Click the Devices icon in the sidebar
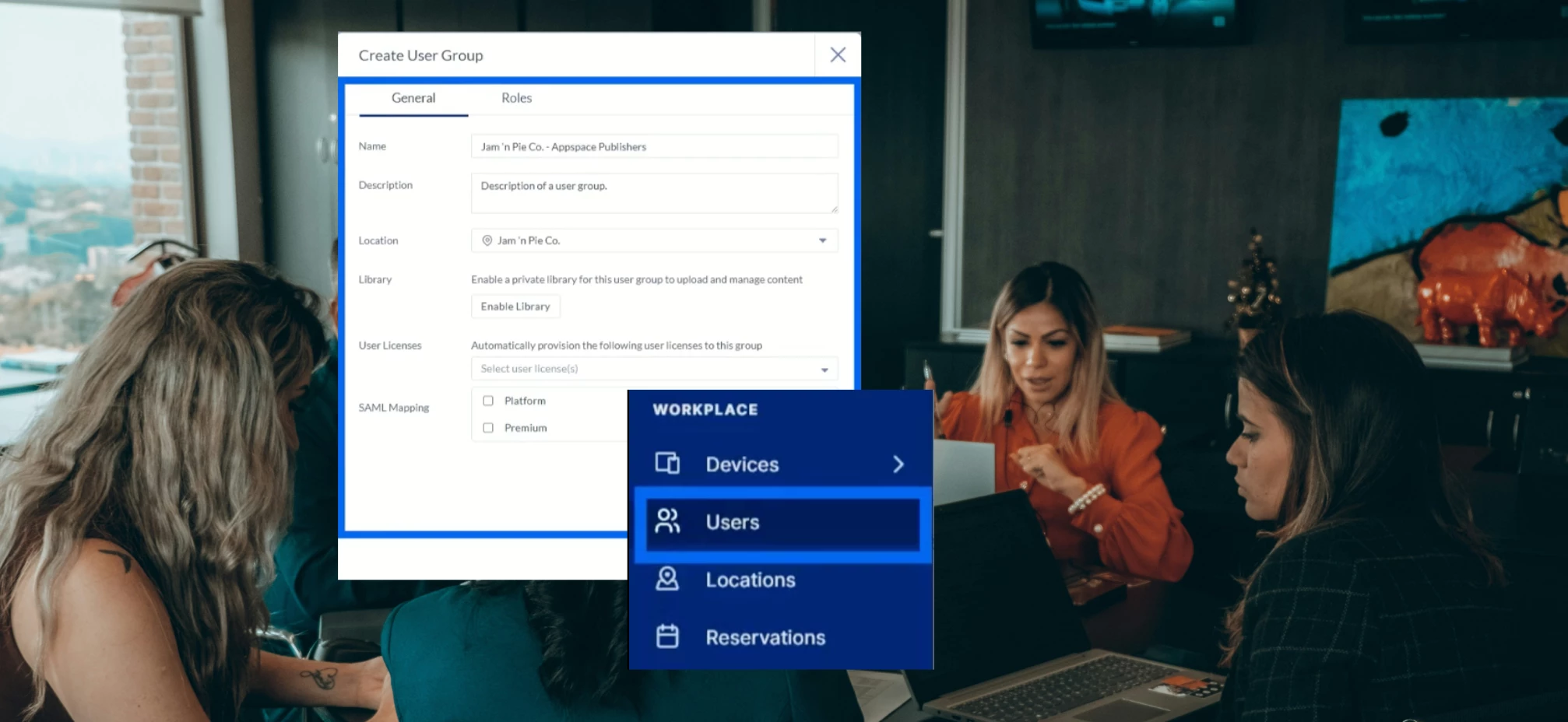 [667, 463]
